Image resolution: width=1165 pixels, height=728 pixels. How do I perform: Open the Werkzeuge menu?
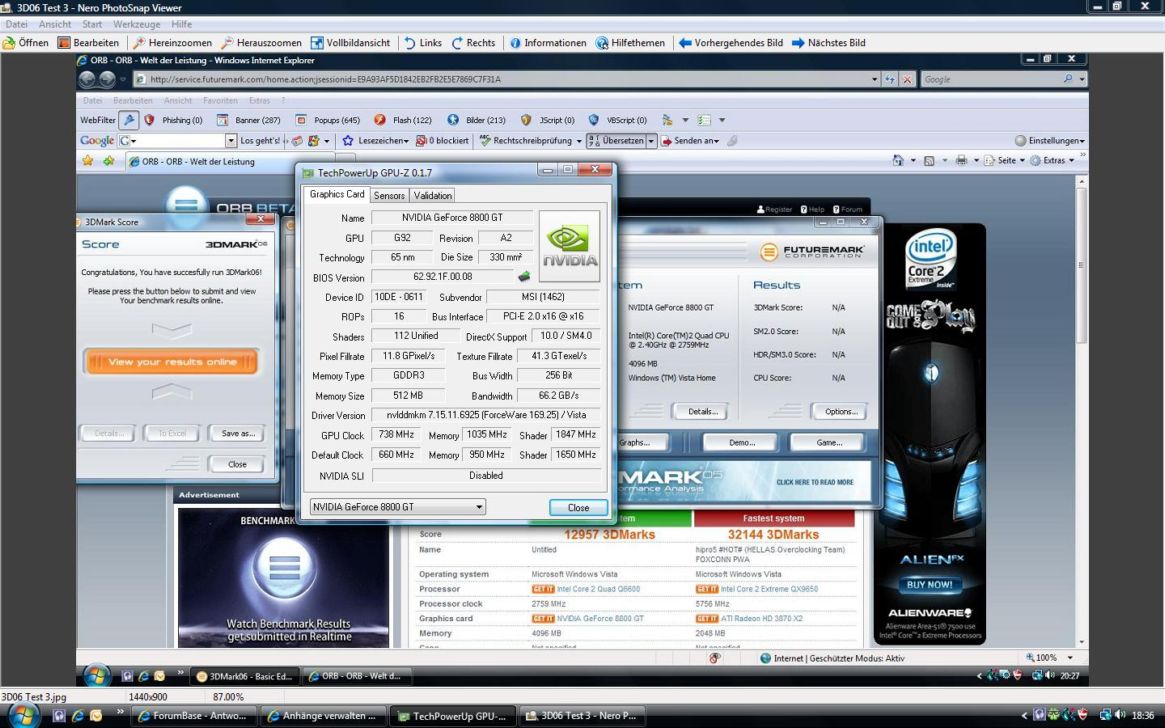pos(137,24)
